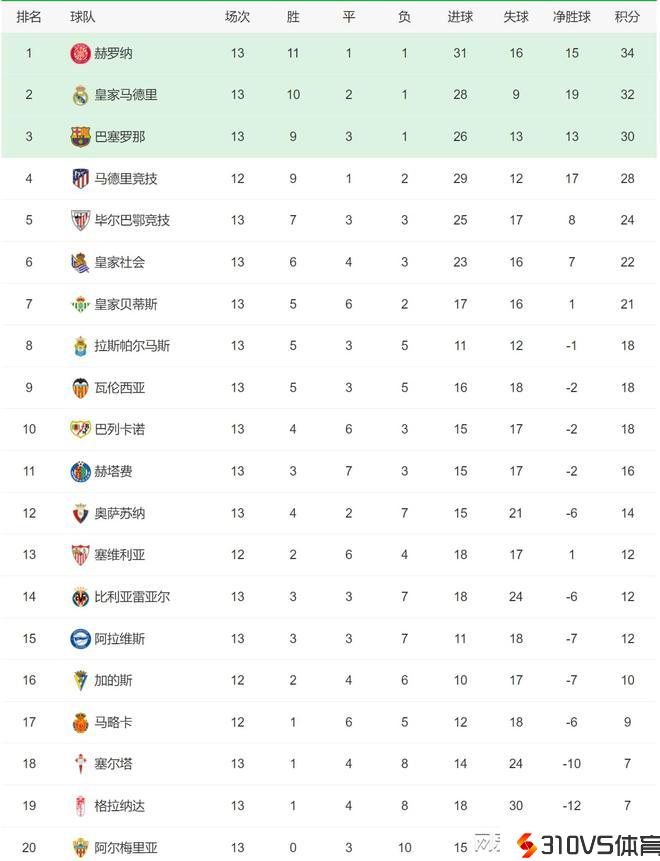Viewport: 660px width, 861px height.
Task: Open the 阿拉维斯 team link
Action: pyautogui.click(x=119, y=638)
